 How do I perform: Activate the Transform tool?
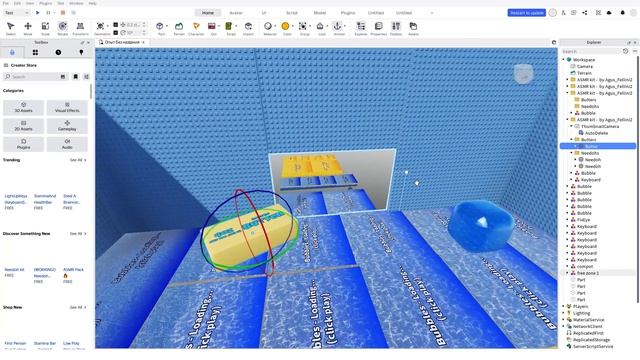point(80,28)
